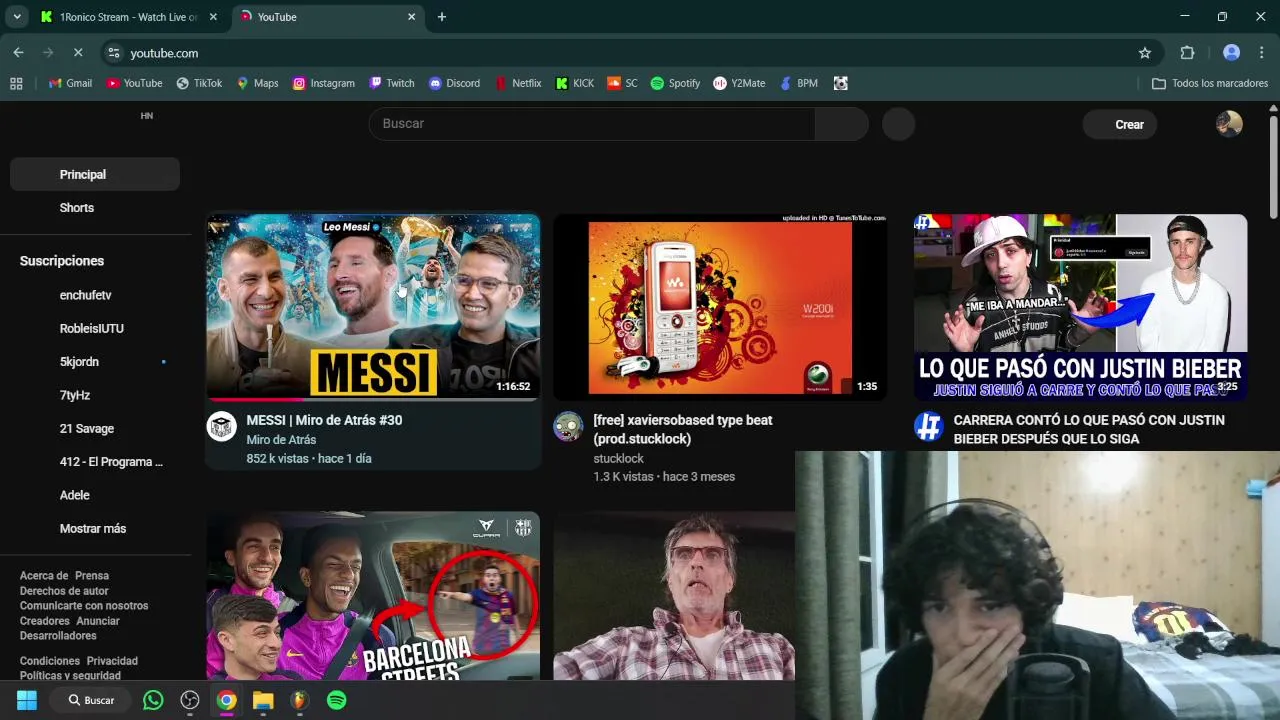Open Chrome's three-dot menu
Image resolution: width=1280 pixels, height=720 pixels.
click(x=1262, y=53)
